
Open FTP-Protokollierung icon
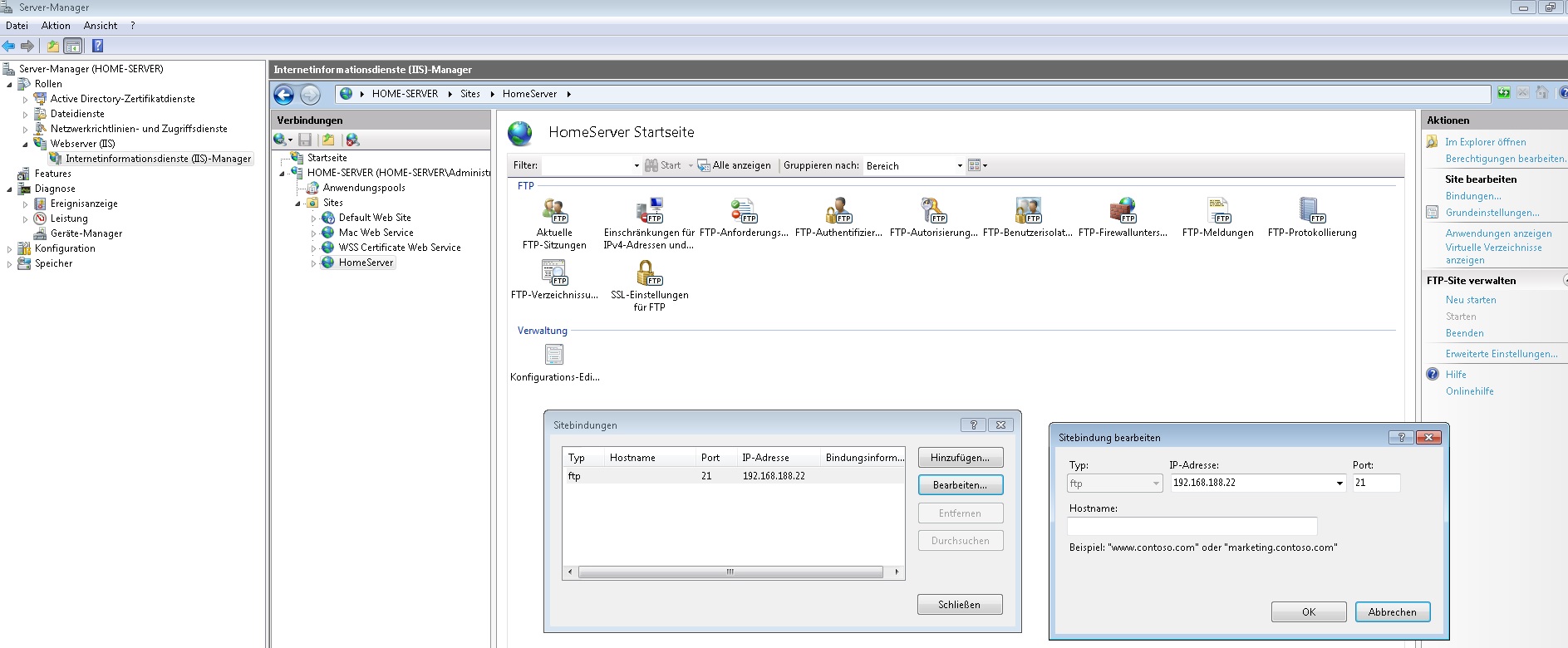[1312, 210]
